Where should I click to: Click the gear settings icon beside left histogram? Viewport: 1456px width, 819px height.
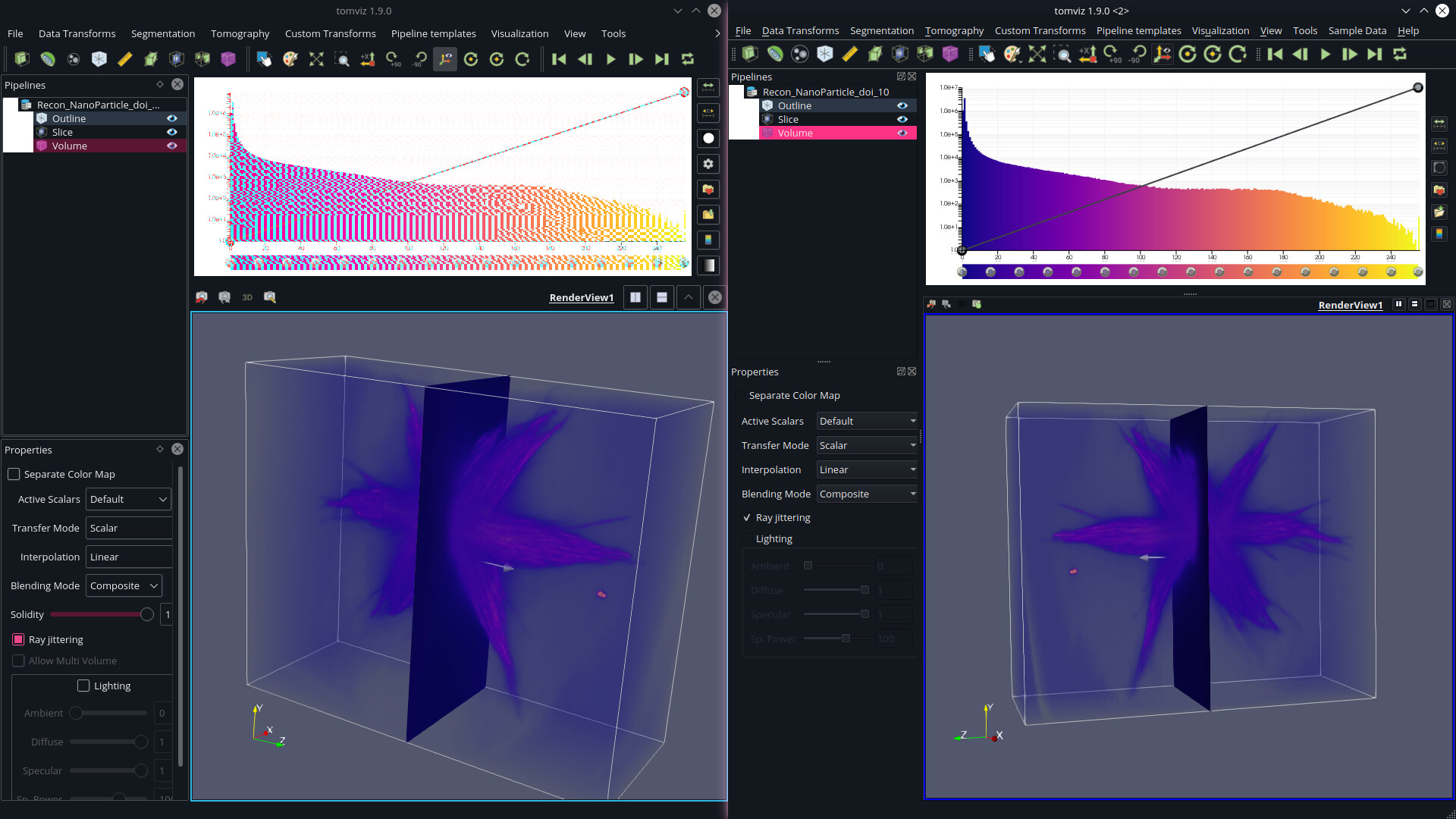[708, 164]
